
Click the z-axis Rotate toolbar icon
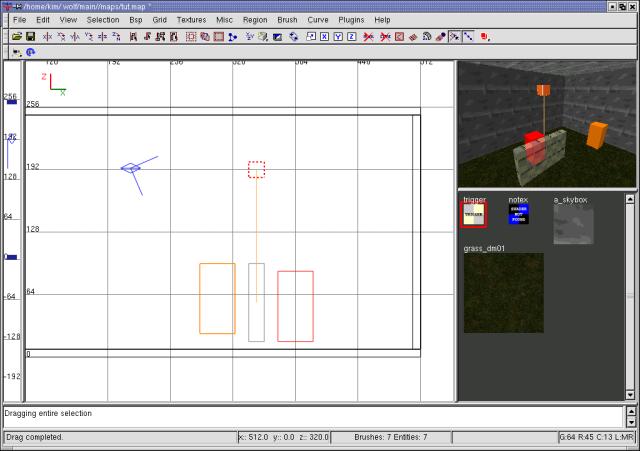116,37
